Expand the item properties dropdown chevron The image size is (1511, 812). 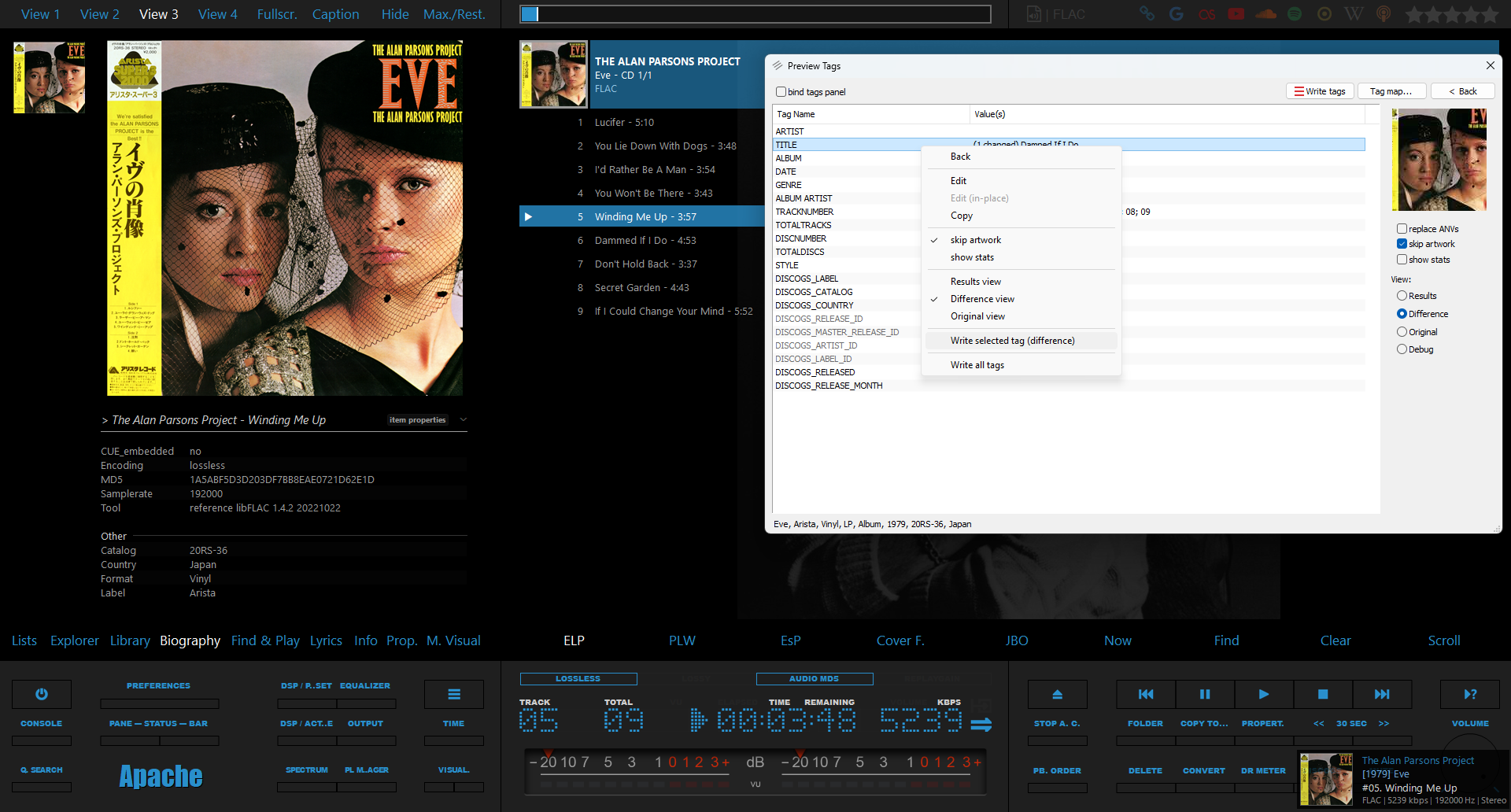coord(464,419)
